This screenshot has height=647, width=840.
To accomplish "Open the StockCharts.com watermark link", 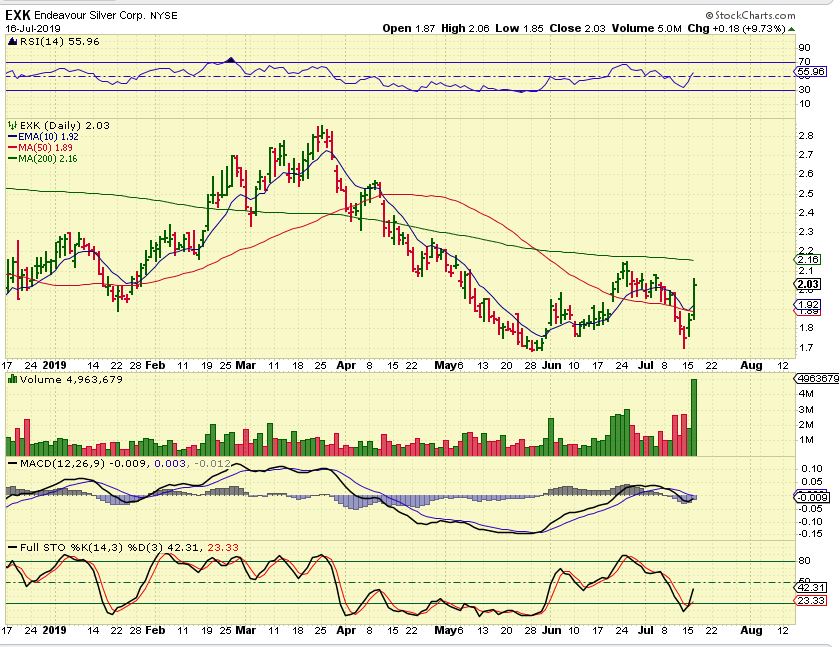I will [x=750, y=16].
